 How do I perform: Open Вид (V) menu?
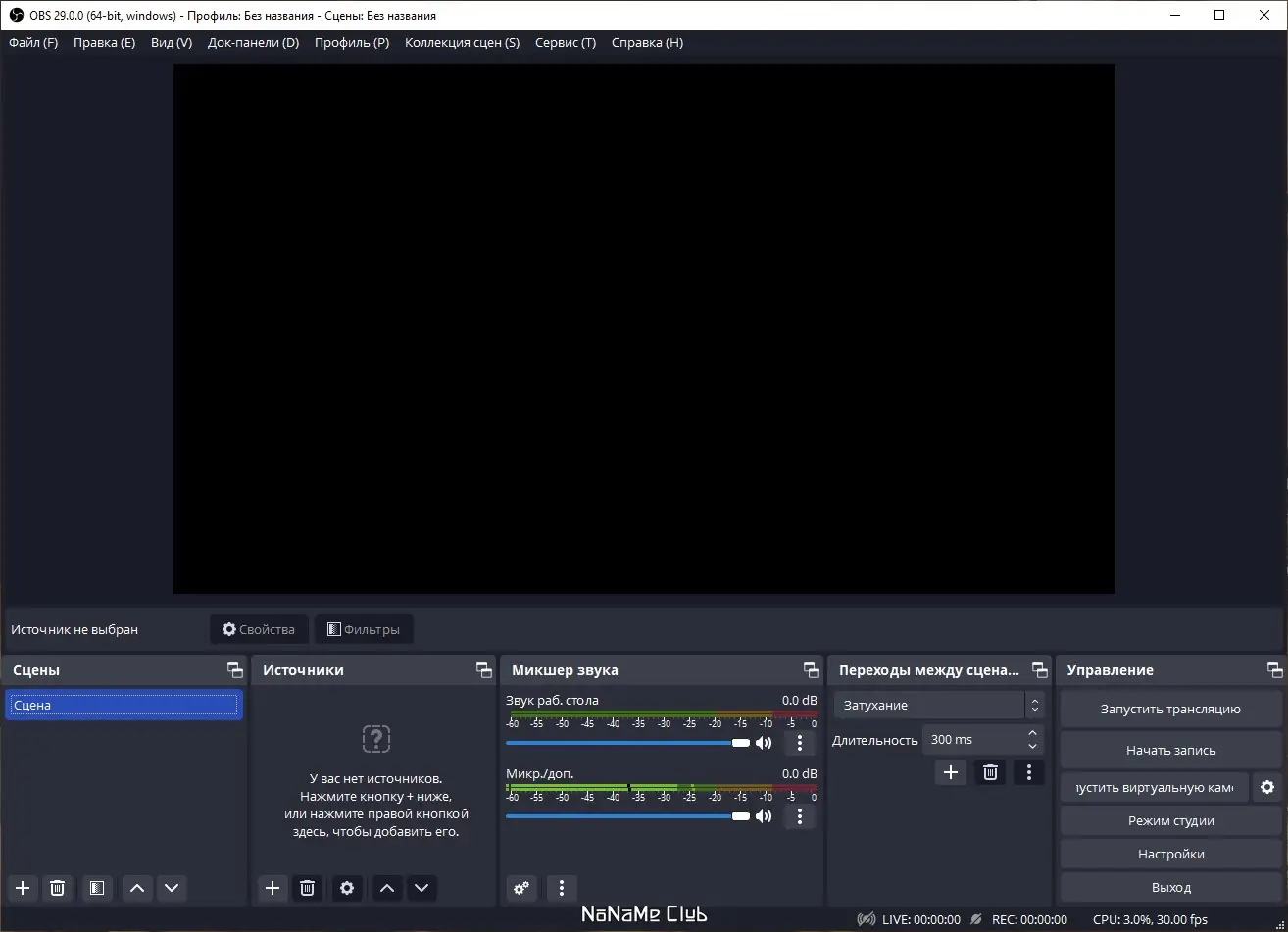tap(172, 43)
